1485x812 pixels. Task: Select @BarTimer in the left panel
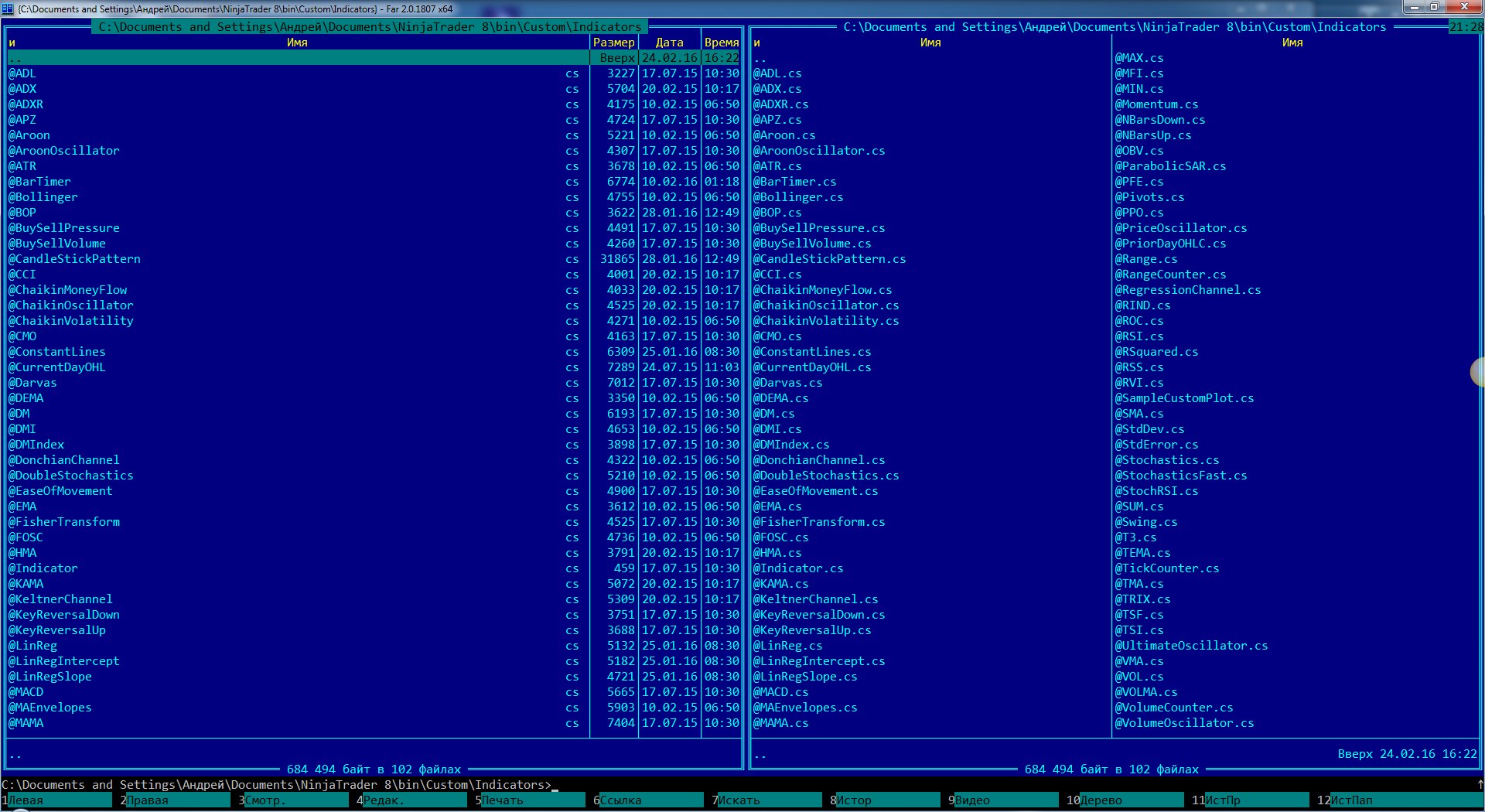click(x=39, y=182)
